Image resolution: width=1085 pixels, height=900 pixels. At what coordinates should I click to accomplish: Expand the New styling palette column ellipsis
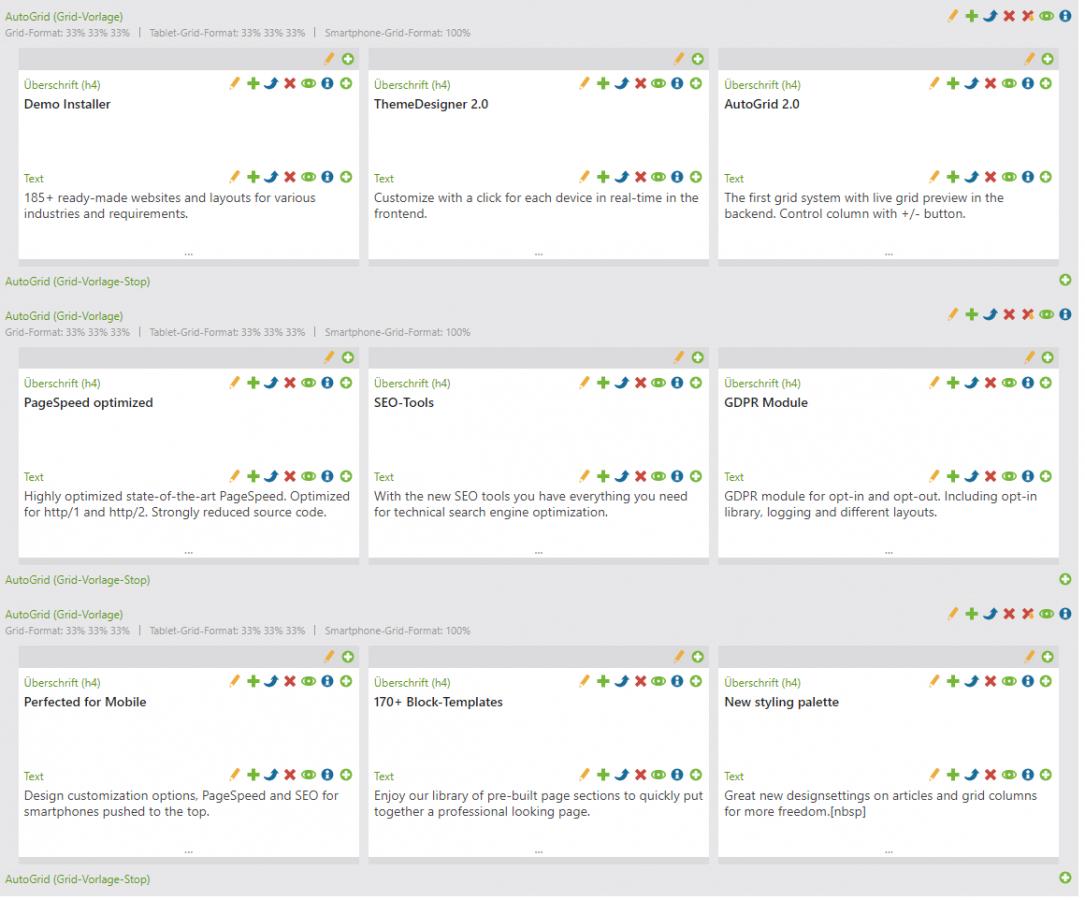tap(888, 850)
